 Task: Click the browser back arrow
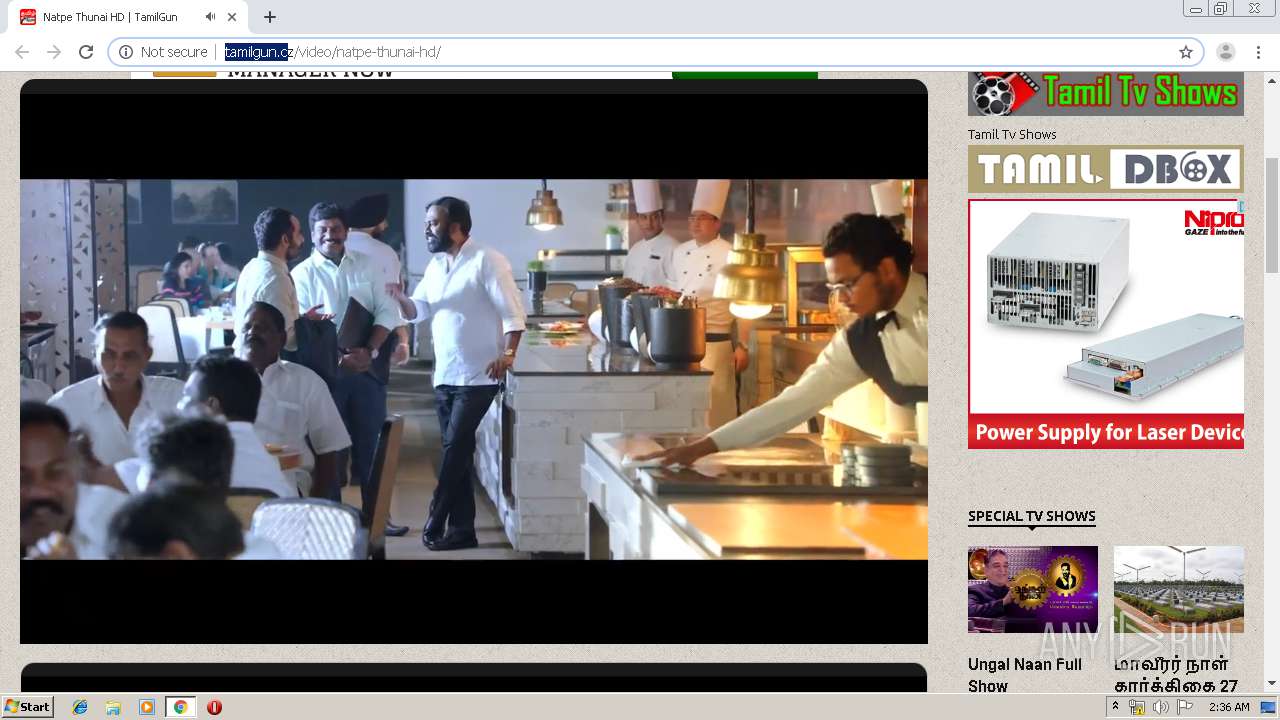22,52
